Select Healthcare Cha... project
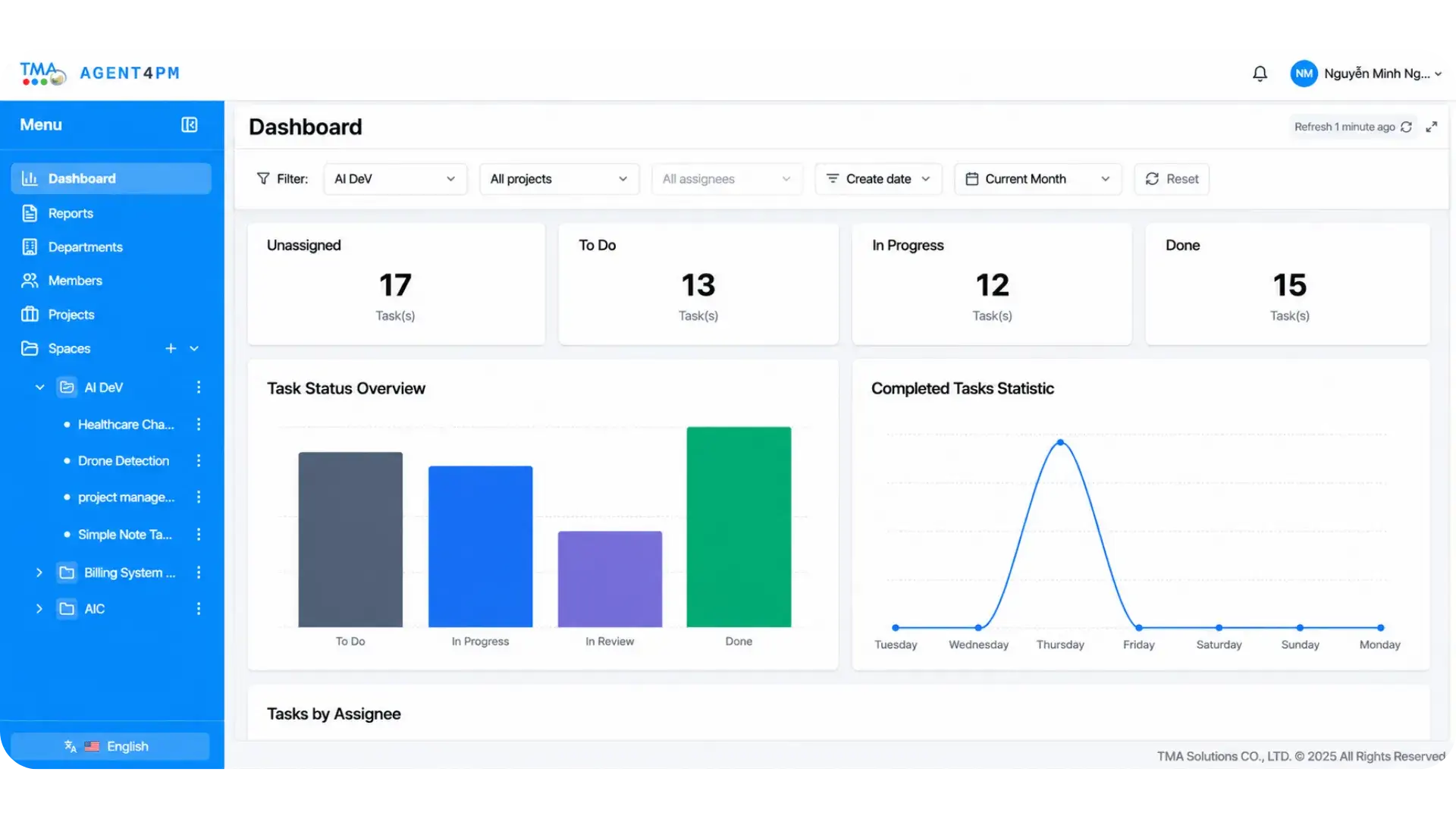The image size is (1456, 819). click(126, 425)
